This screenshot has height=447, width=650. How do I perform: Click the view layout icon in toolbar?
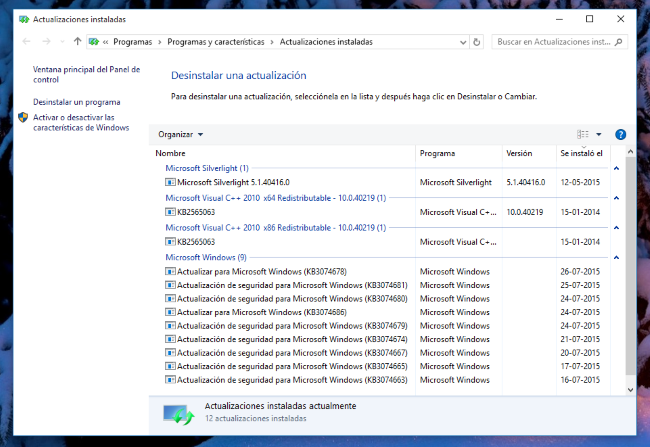pyautogui.click(x=583, y=134)
